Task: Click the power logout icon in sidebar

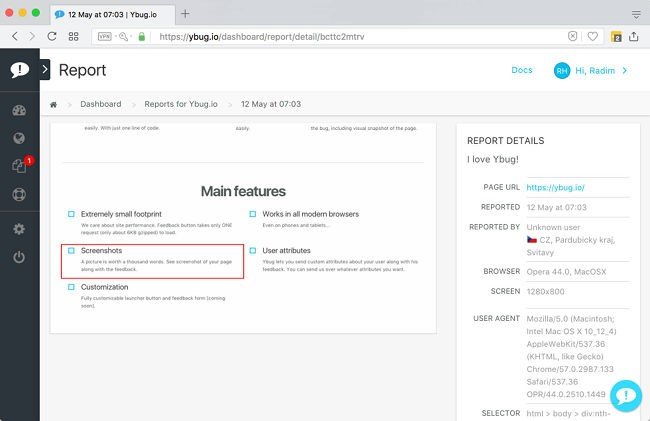Action: [x=19, y=257]
